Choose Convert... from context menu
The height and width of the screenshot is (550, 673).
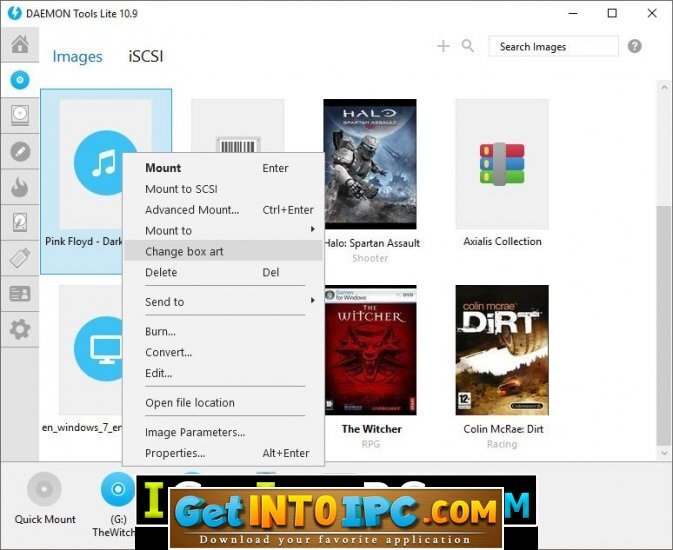click(223, 352)
